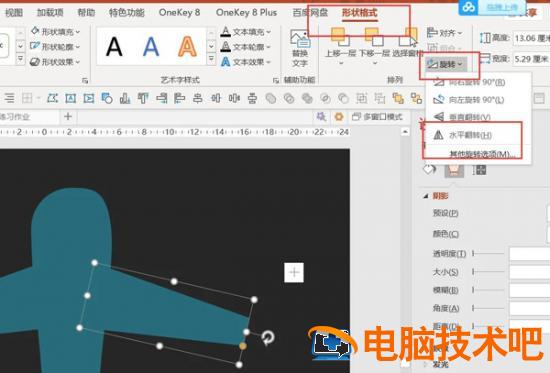Select the effects pane icon

[x=454, y=170]
